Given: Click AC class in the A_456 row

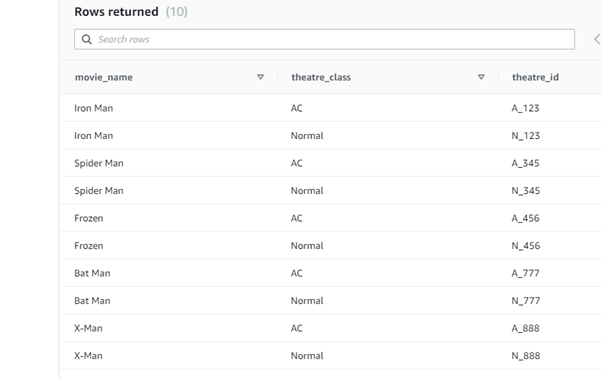Looking at the screenshot, I should (297, 218).
